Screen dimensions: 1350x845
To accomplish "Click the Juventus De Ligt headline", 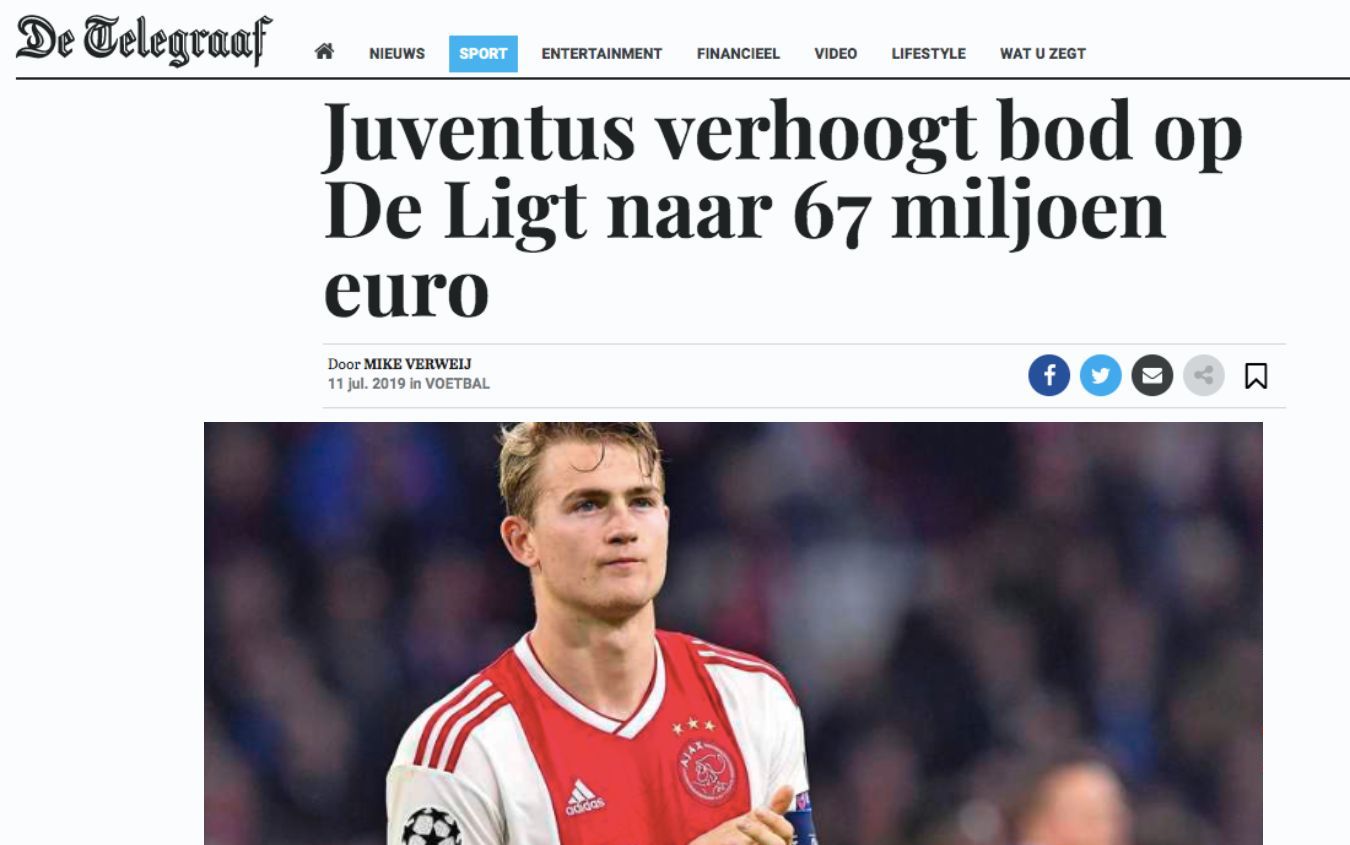I will [783, 208].
